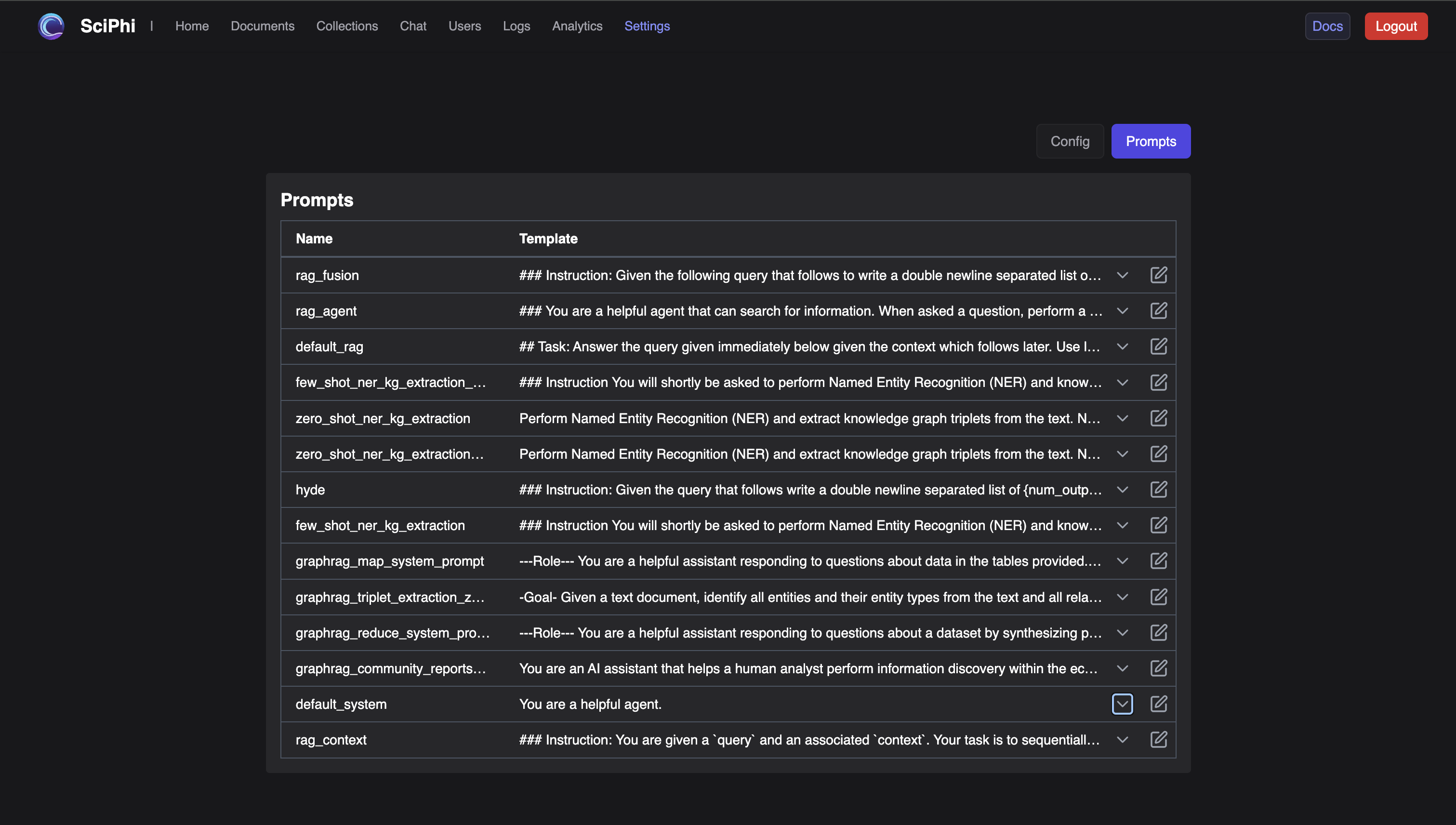
Task: Click 'You are a helpful agent.' template text
Action: click(x=590, y=704)
